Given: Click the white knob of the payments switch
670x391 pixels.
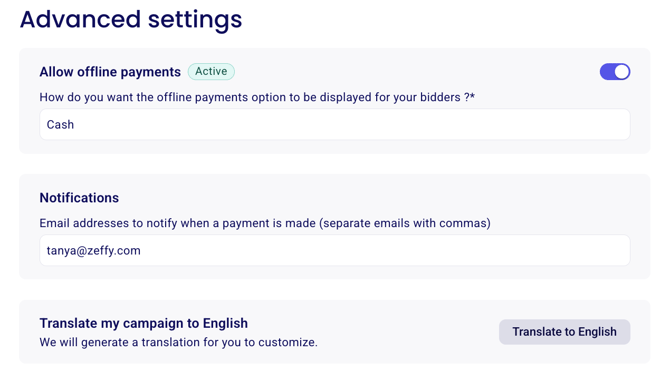Looking at the screenshot, I should point(622,72).
